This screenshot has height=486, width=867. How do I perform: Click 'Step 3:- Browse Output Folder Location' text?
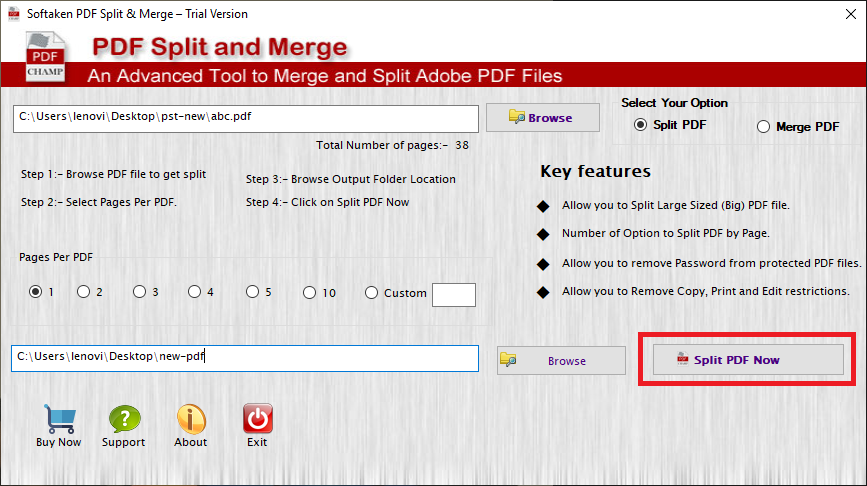[351, 179]
